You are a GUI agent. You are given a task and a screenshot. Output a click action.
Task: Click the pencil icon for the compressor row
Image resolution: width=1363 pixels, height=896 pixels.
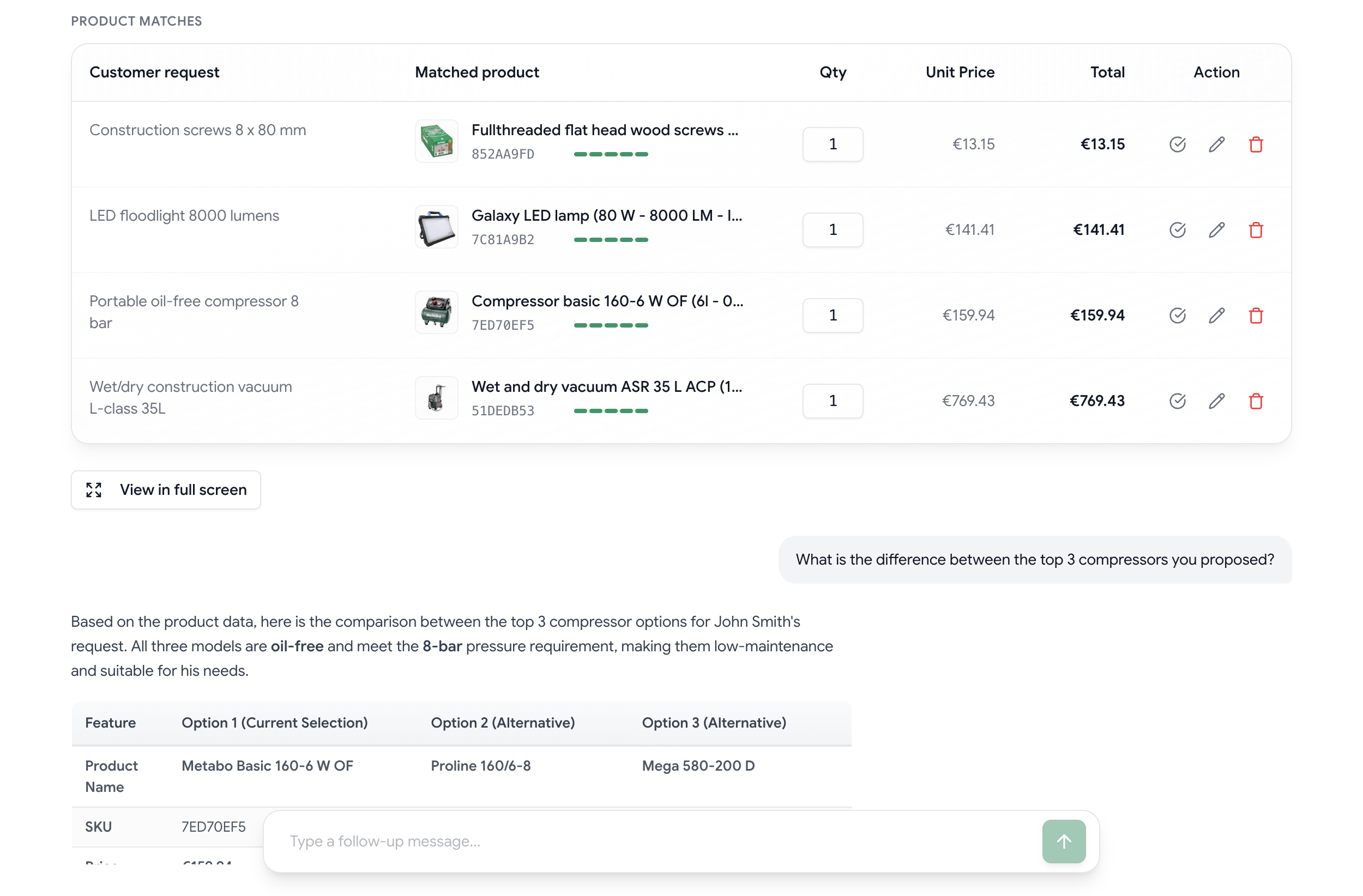[x=1216, y=316]
